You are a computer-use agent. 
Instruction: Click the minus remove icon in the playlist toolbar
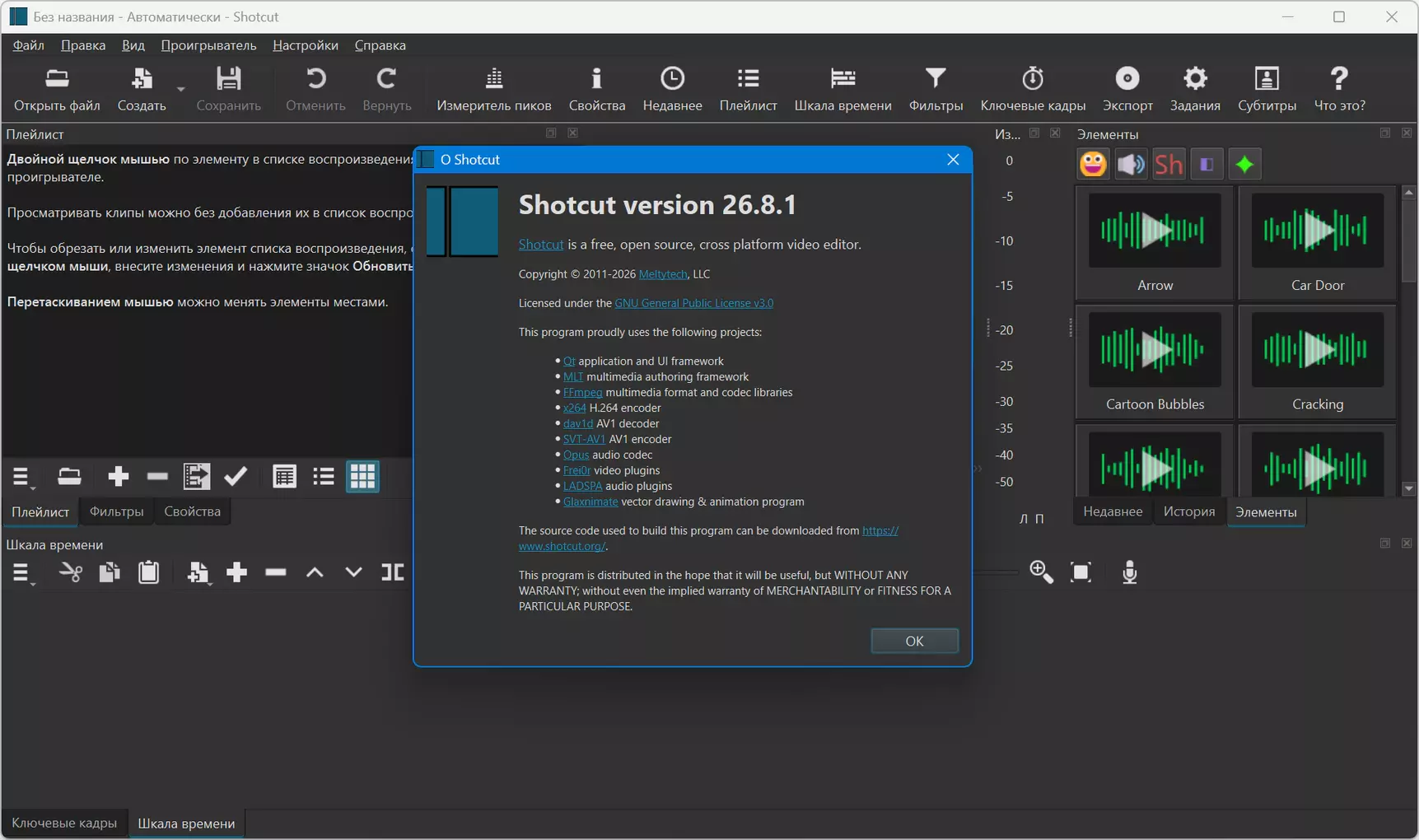click(157, 477)
